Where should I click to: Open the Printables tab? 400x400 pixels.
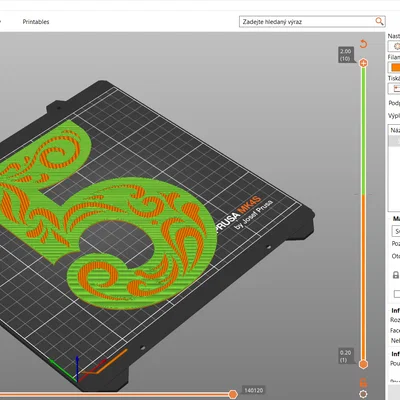(x=36, y=22)
